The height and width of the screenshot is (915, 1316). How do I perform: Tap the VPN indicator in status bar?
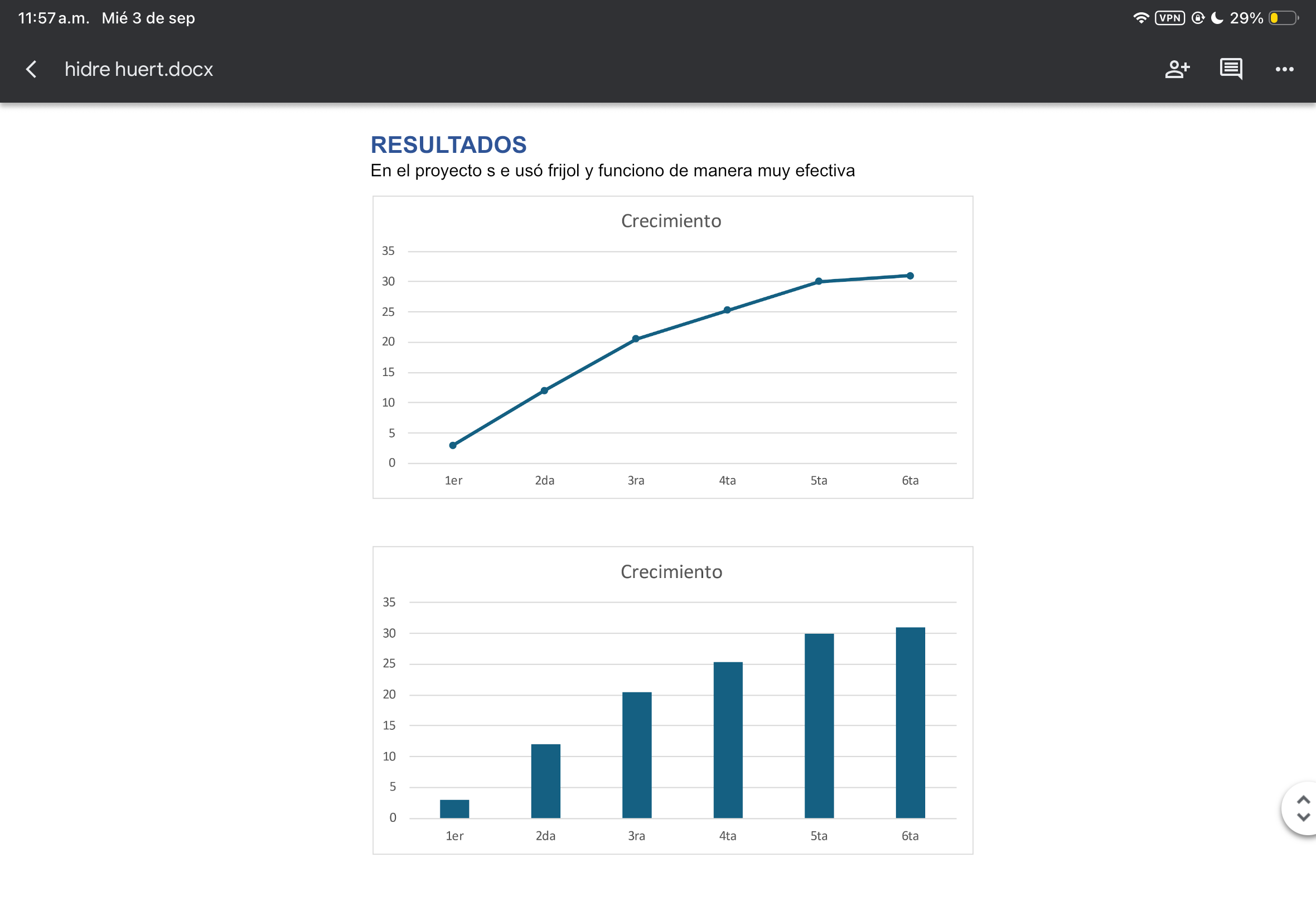pos(1169,18)
